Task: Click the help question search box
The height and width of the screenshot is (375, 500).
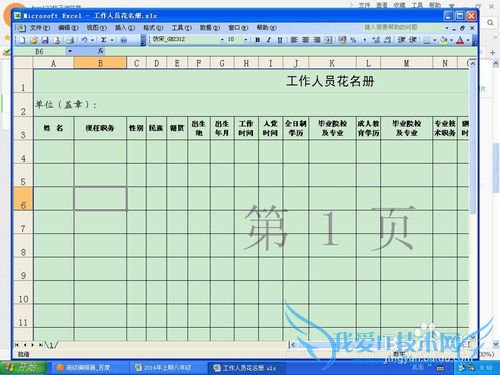Action: pos(402,27)
